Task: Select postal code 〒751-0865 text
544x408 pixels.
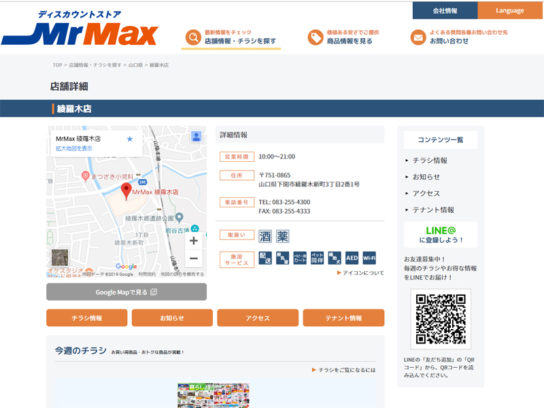Action: [274, 175]
